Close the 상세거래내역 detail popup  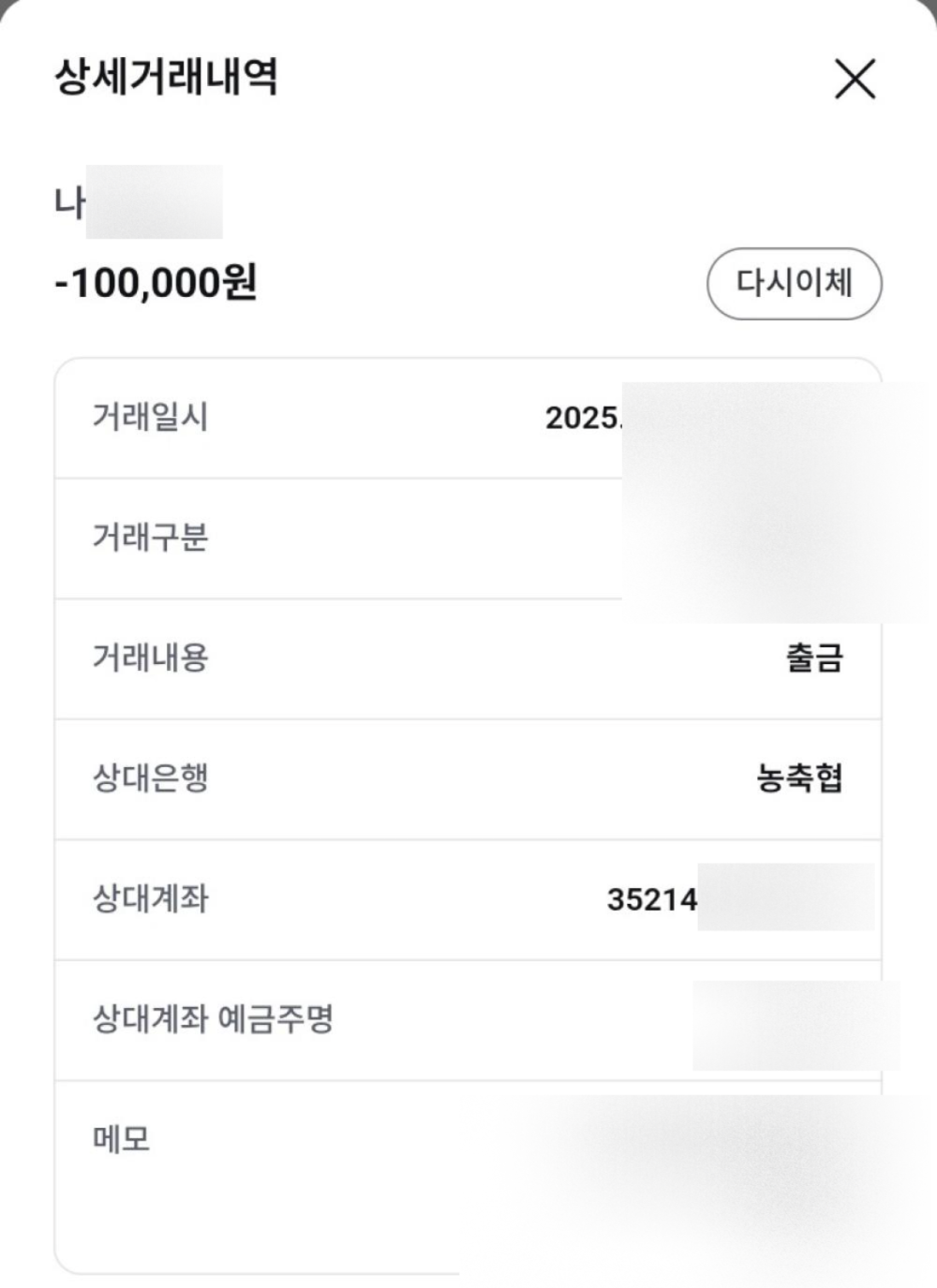pyautogui.click(x=855, y=79)
